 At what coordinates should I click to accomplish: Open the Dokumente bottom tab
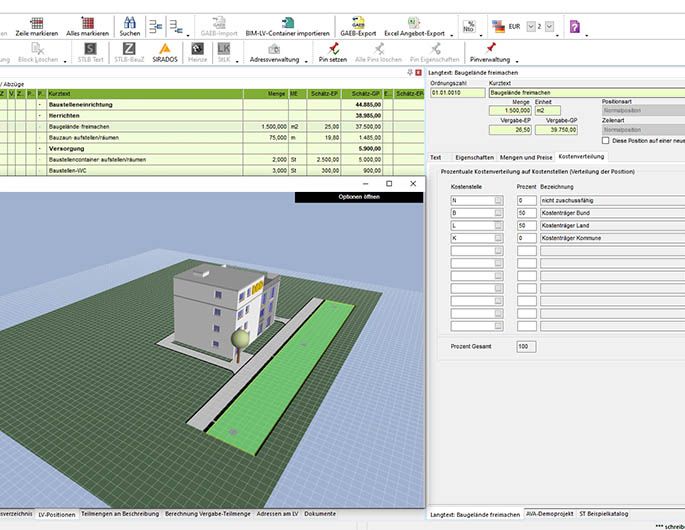320,514
